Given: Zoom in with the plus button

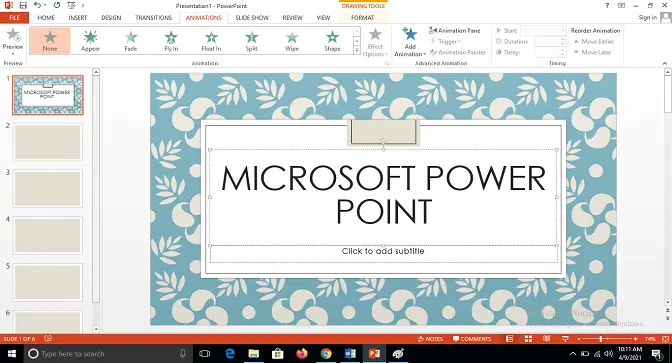Looking at the screenshot, I should pyautogui.click(x=635, y=339).
